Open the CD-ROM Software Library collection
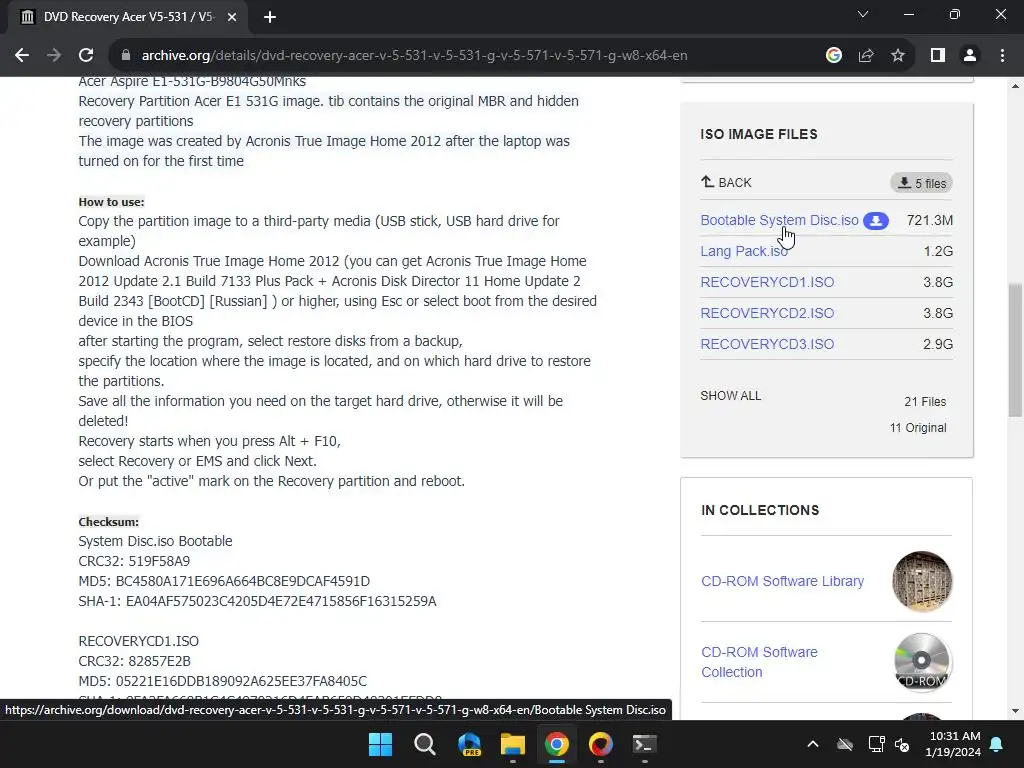Image resolution: width=1024 pixels, height=768 pixels. (x=782, y=581)
